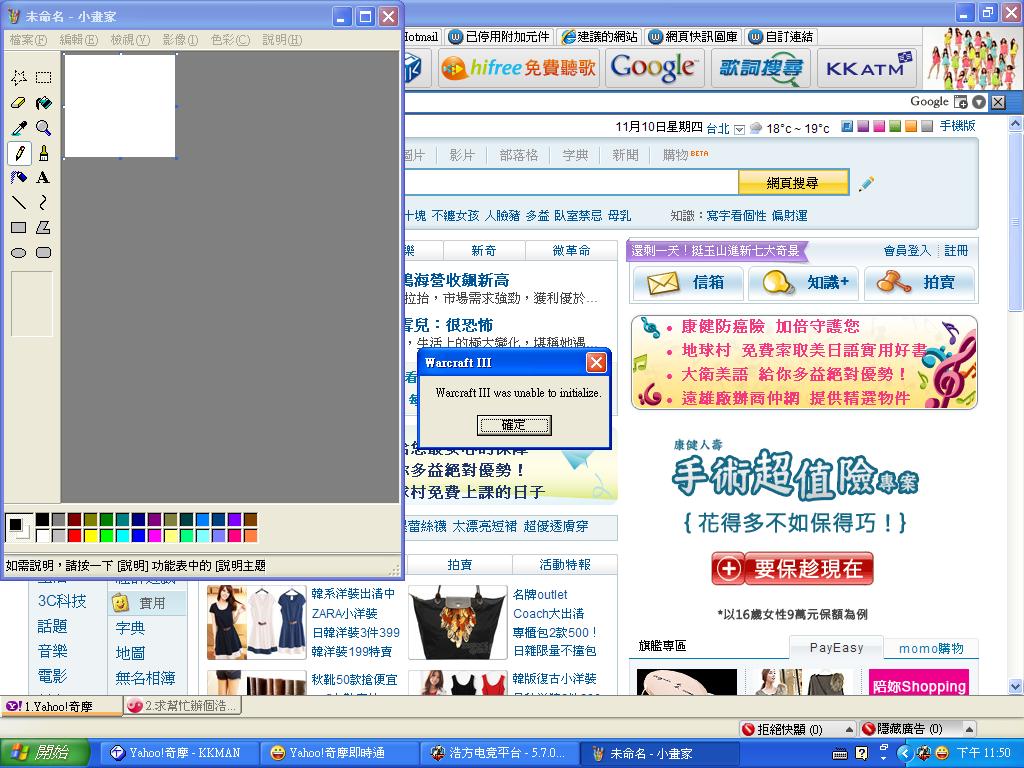
Task: Select the rectangular Select tool in Paint
Action: [x=44, y=78]
